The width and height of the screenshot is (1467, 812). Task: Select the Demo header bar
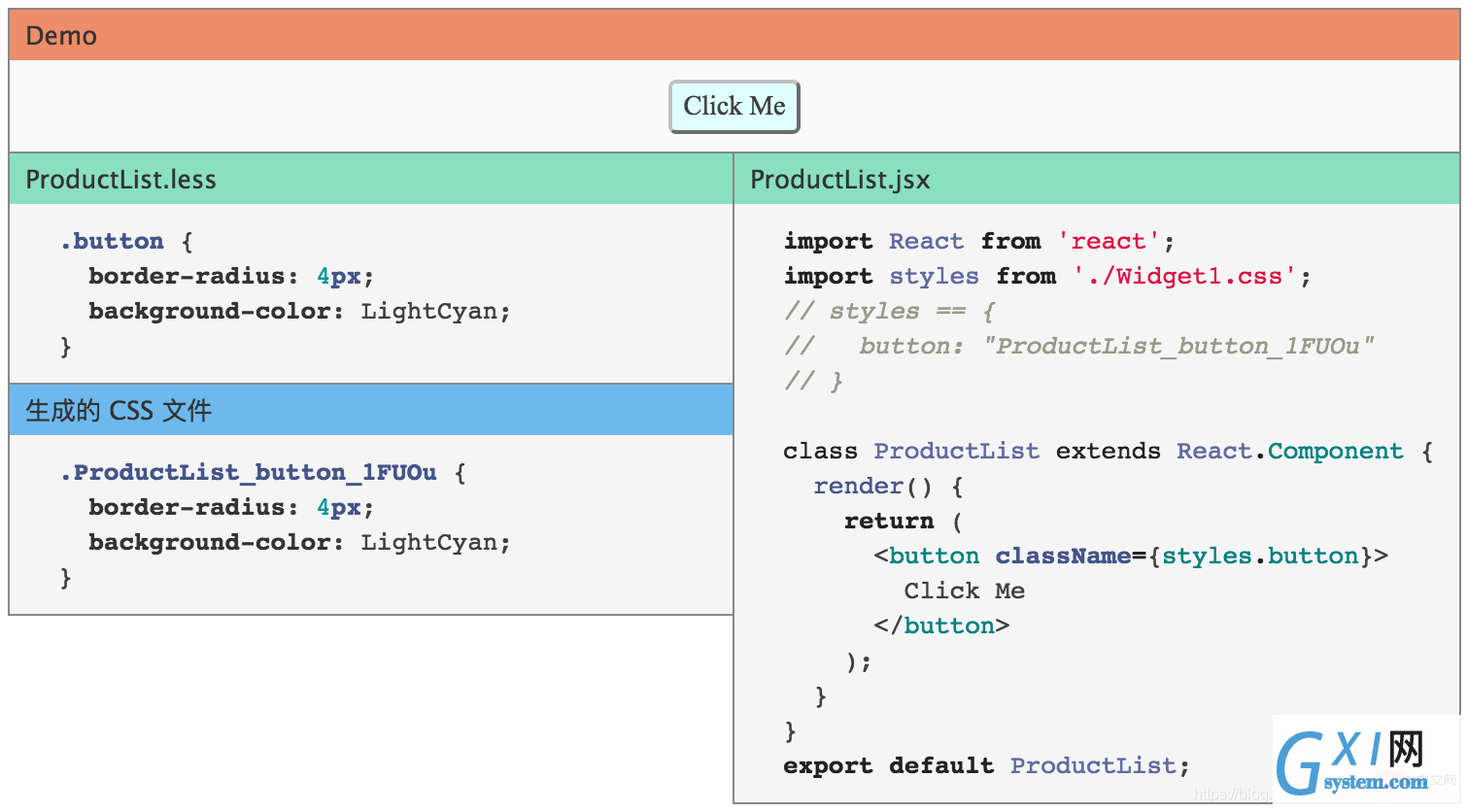[x=734, y=35]
